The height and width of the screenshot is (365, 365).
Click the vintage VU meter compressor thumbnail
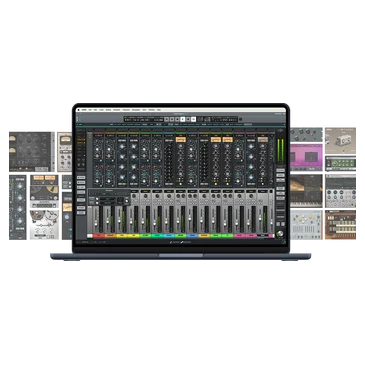point(65,152)
